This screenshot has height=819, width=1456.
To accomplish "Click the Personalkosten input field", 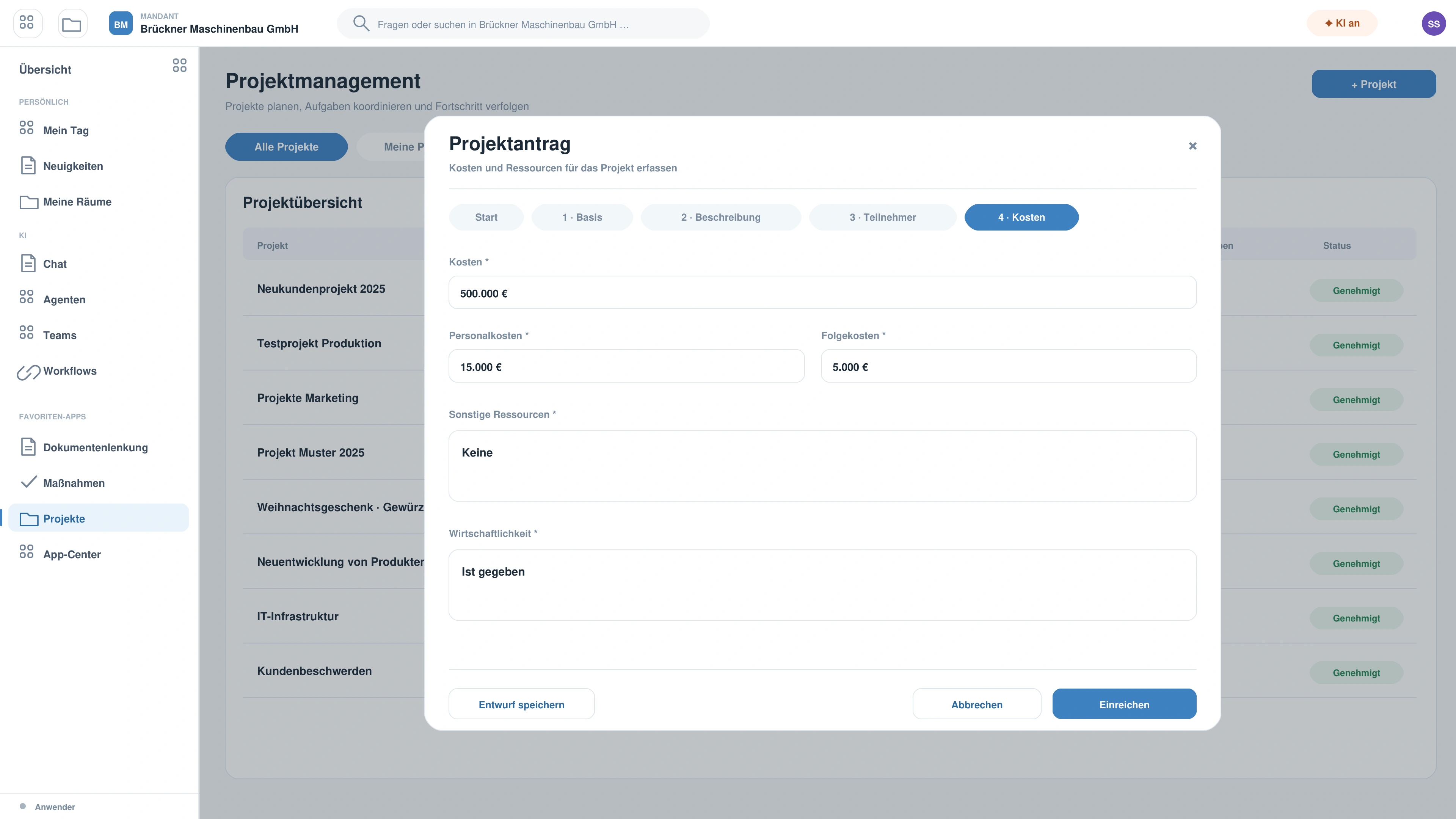I will (626, 366).
